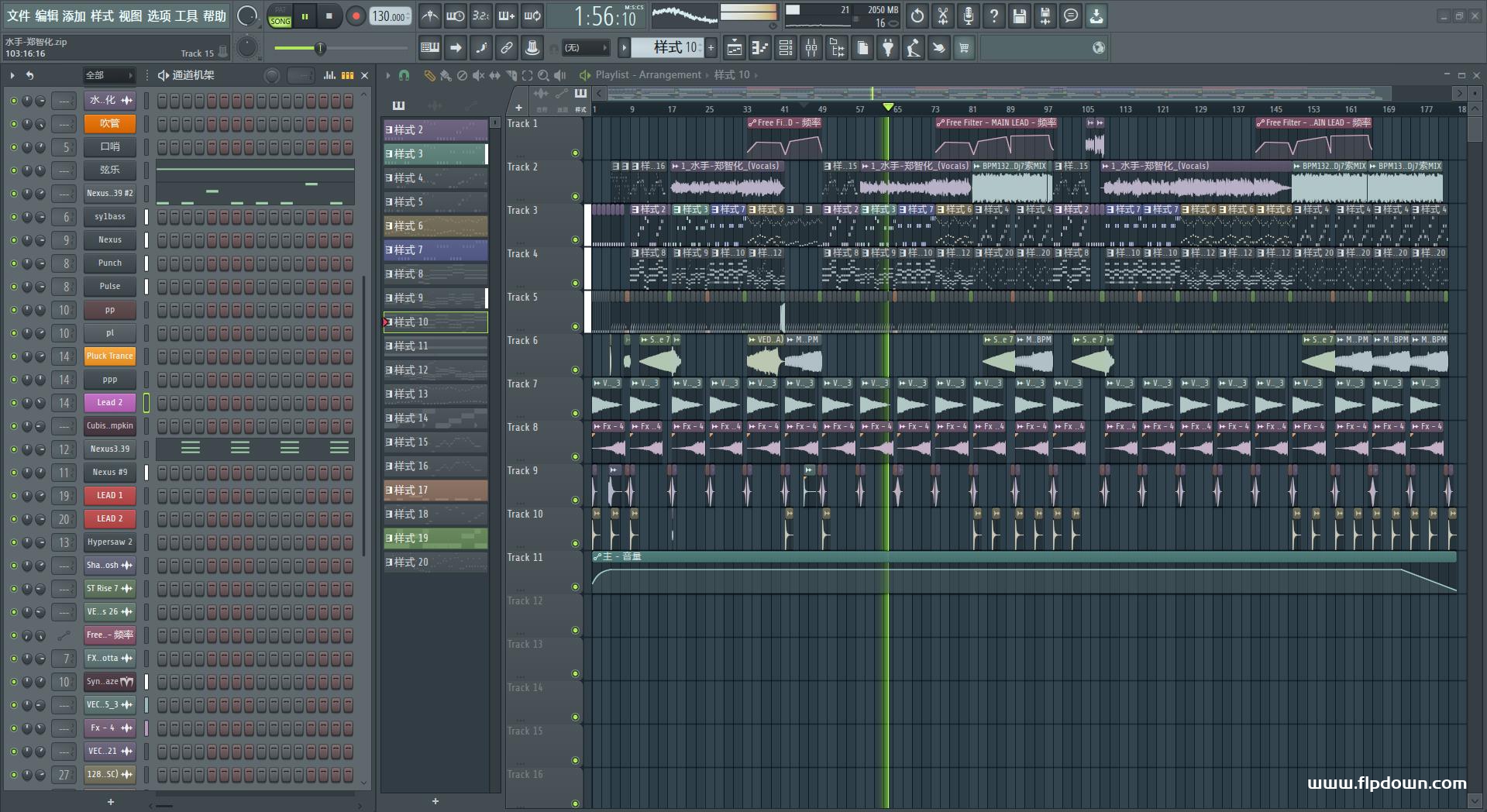Mute Track 11 with its green dot
1487x812 pixels.
(x=575, y=587)
